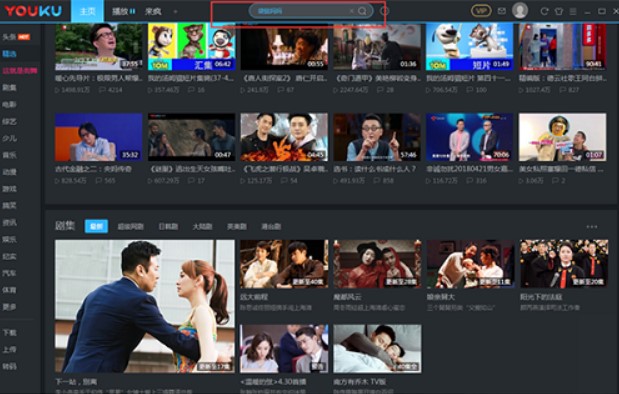Image resolution: width=619 pixels, height=394 pixels.
Task: Open the 南方有乔木 TV版 title
Action: (360, 382)
